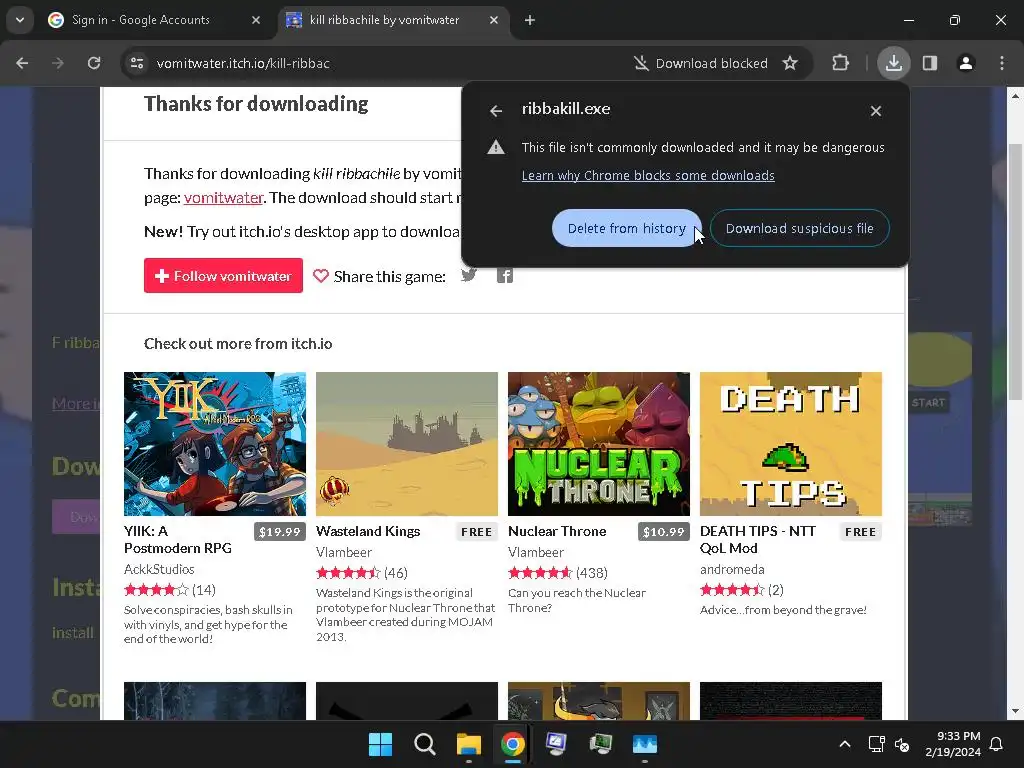Open the Windows Start menu
Image resolution: width=1024 pixels, height=768 pixels.
tap(380, 744)
